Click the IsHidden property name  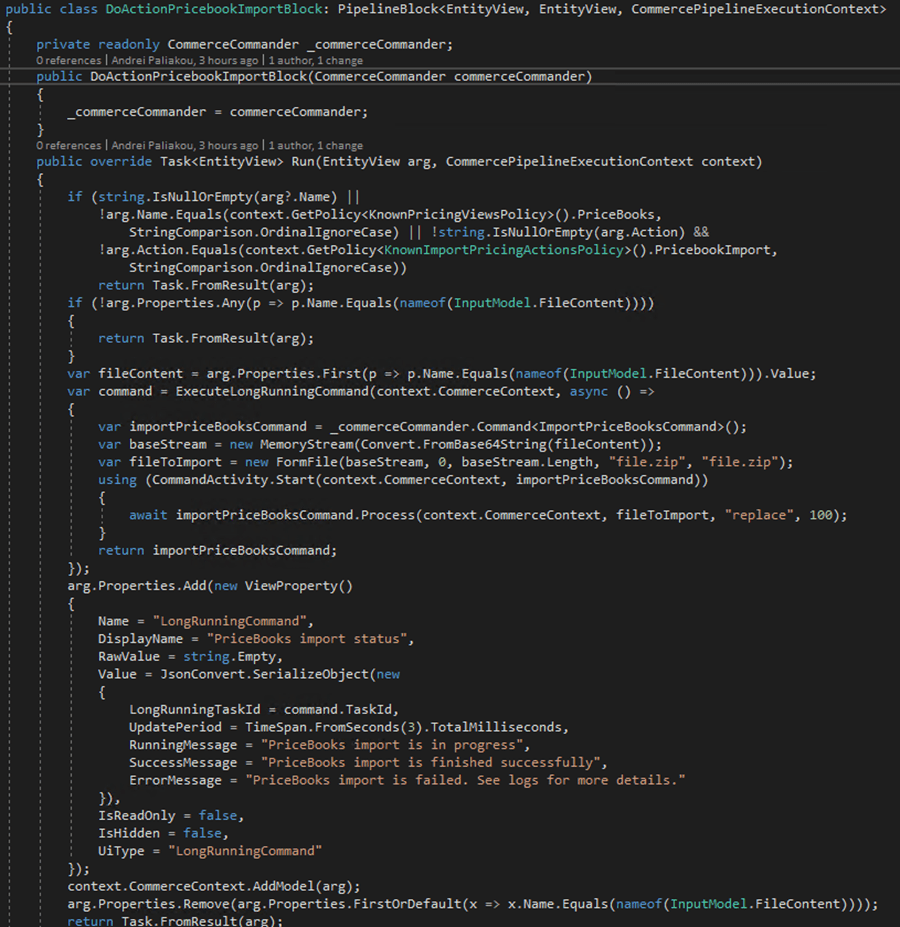129,834
